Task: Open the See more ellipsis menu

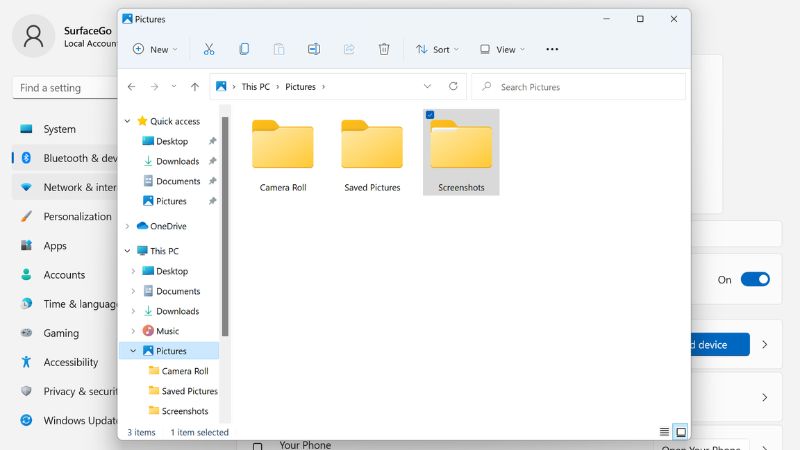Action: click(x=552, y=49)
